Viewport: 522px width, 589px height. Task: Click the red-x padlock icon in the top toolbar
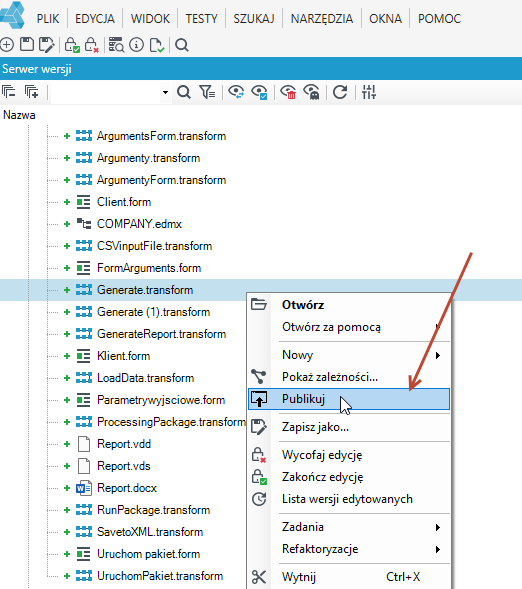pos(92,45)
